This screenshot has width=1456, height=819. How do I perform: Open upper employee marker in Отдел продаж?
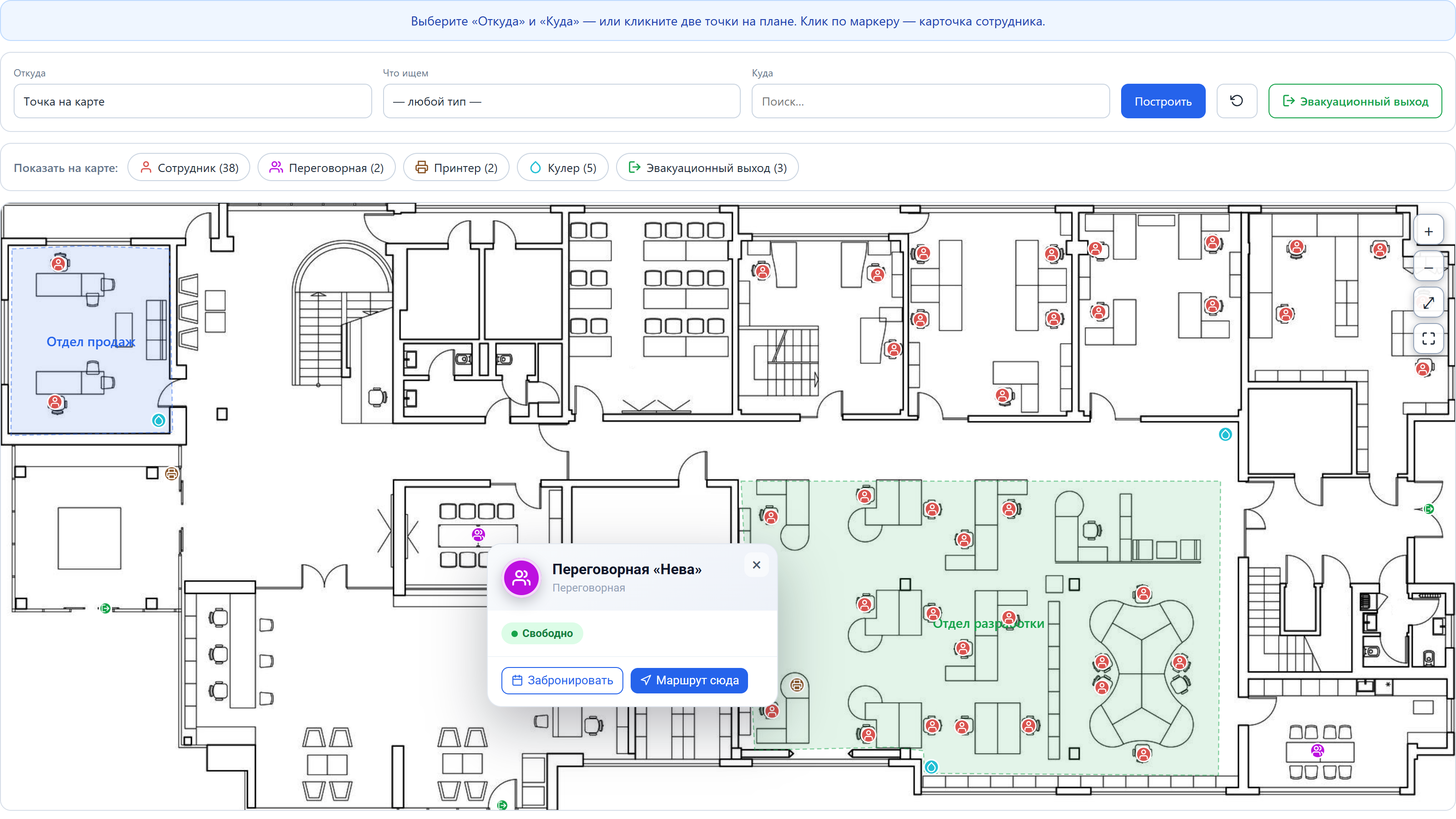tap(58, 263)
